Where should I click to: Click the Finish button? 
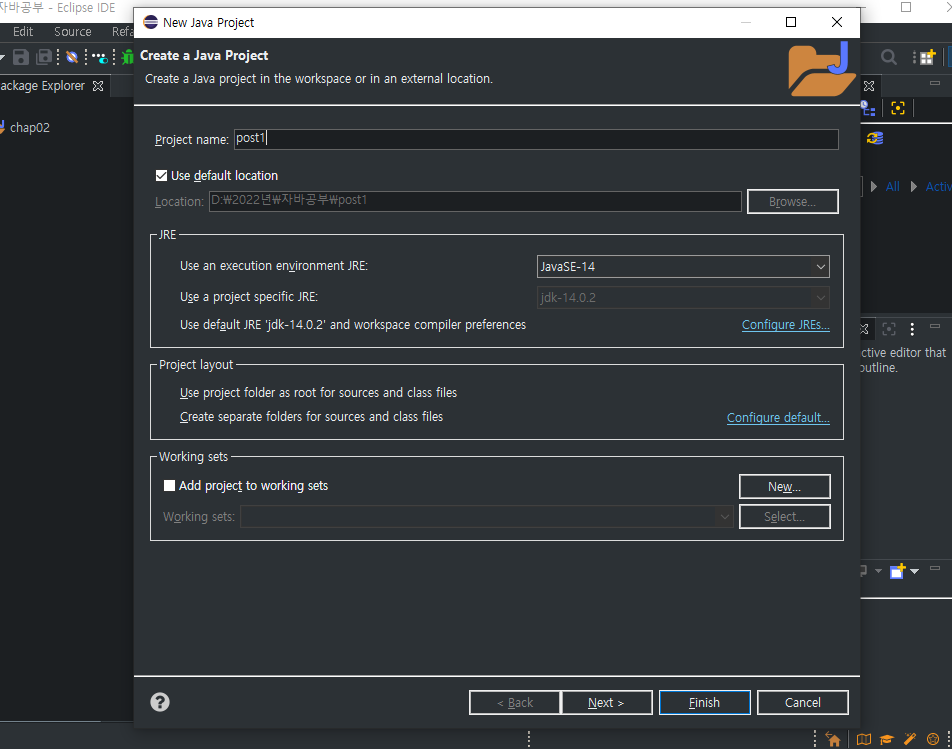click(x=704, y=702)
